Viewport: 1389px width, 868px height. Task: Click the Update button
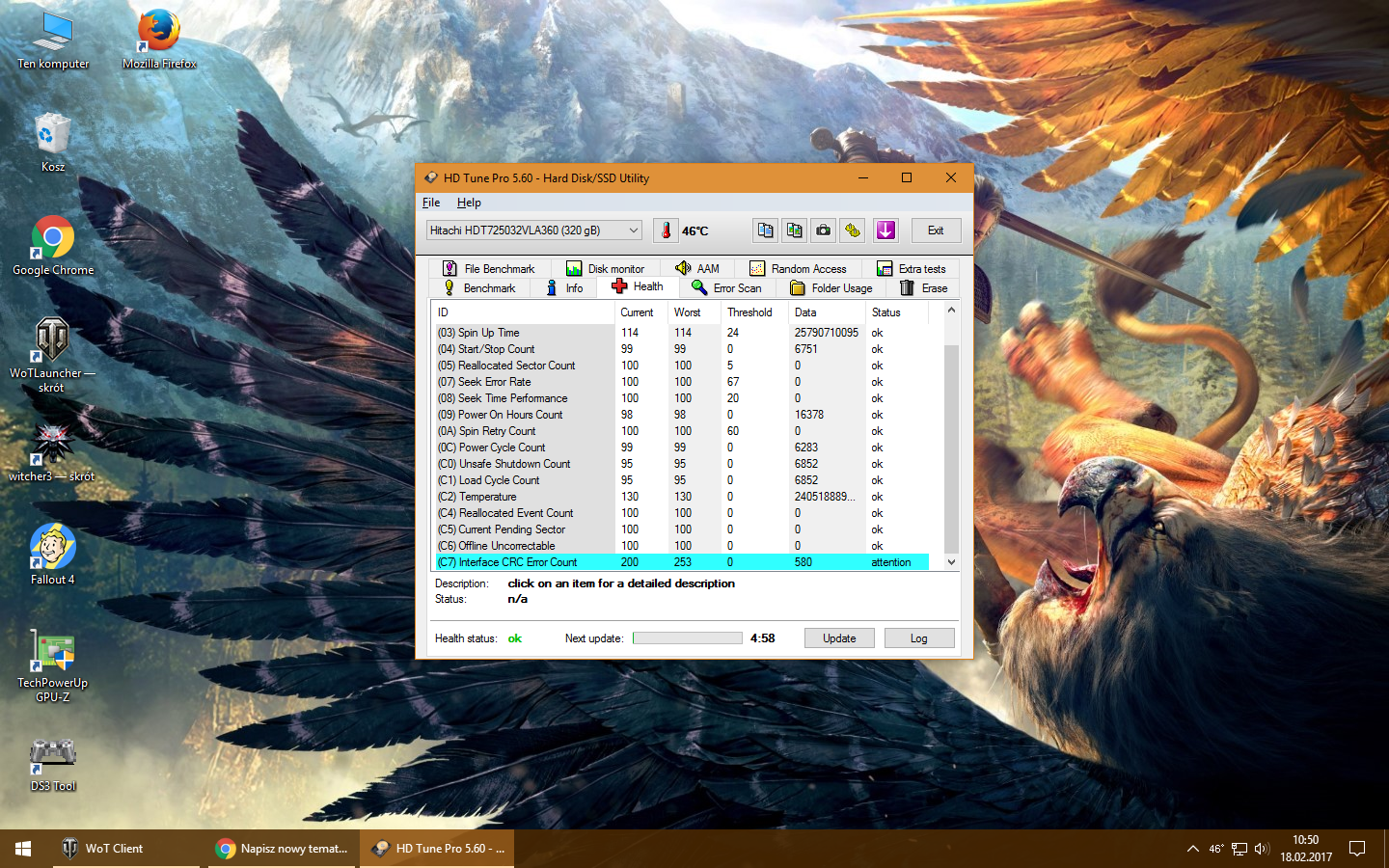coord(839,638)
